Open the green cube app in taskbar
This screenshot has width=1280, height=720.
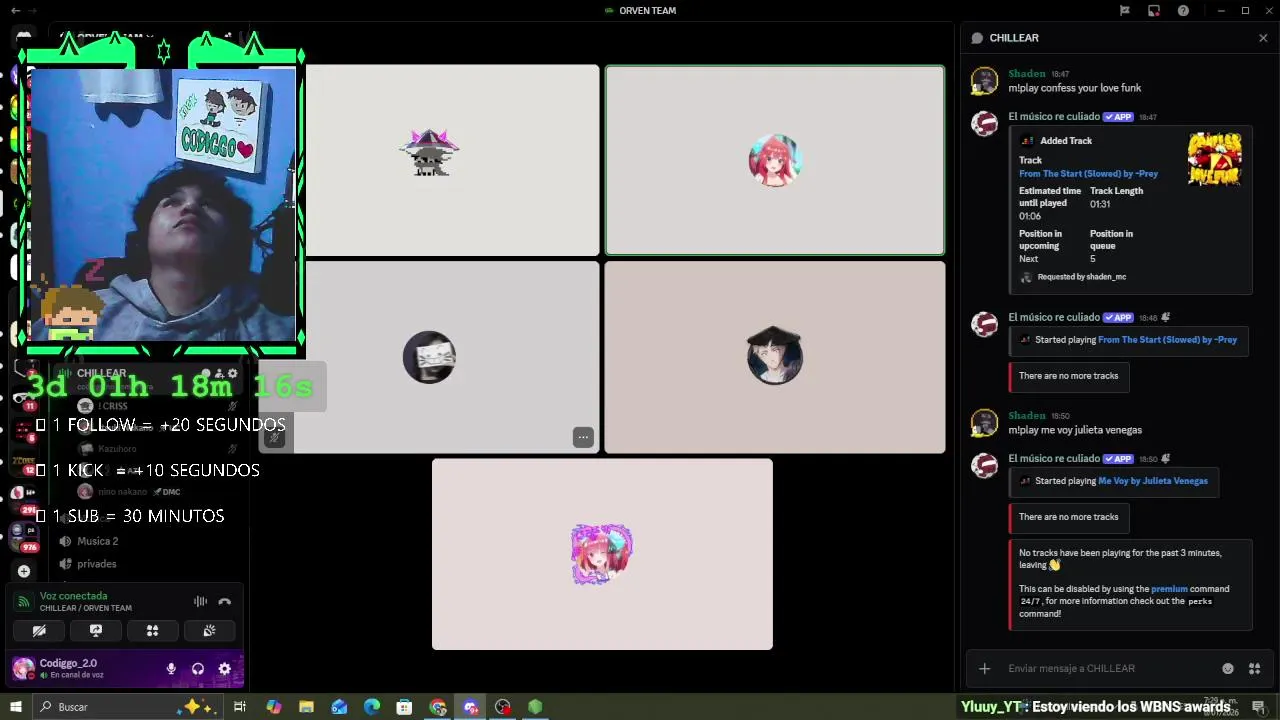(x=535, y=707)
